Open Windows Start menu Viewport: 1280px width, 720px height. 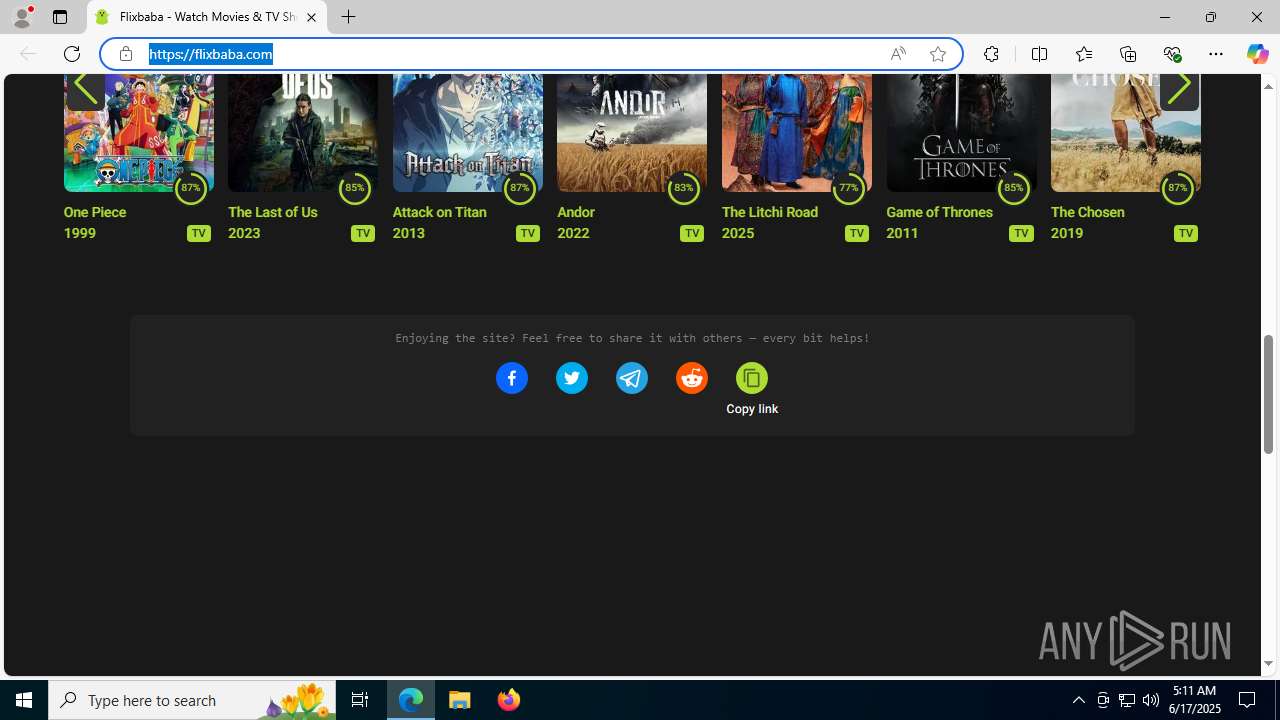coord(24,700)
